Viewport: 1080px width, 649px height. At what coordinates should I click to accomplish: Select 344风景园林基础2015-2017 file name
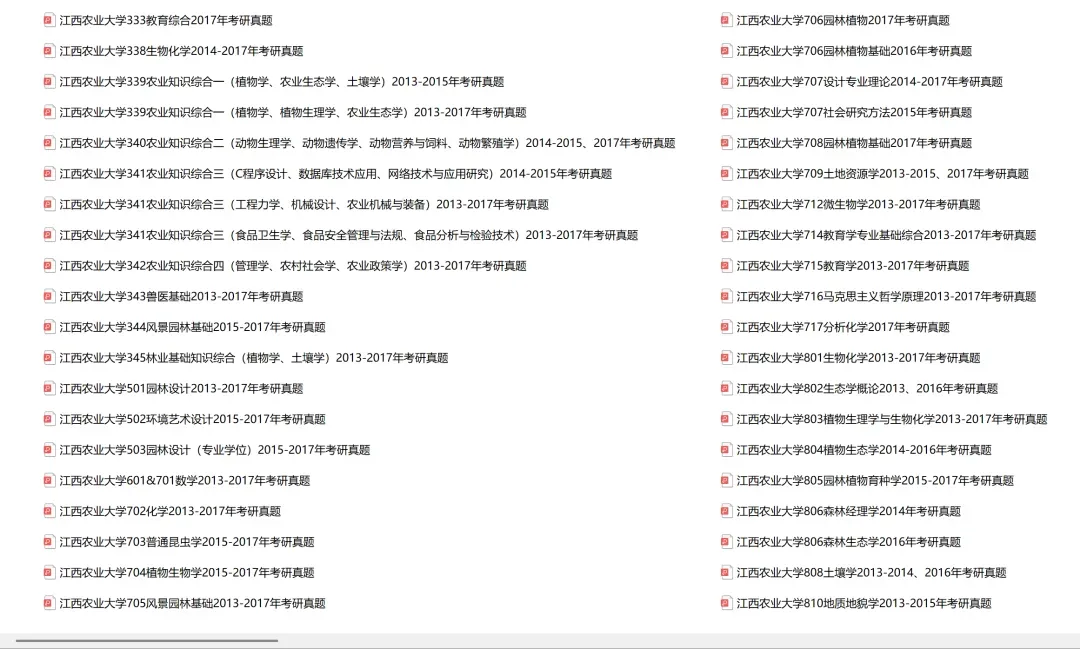coord(192,327)
